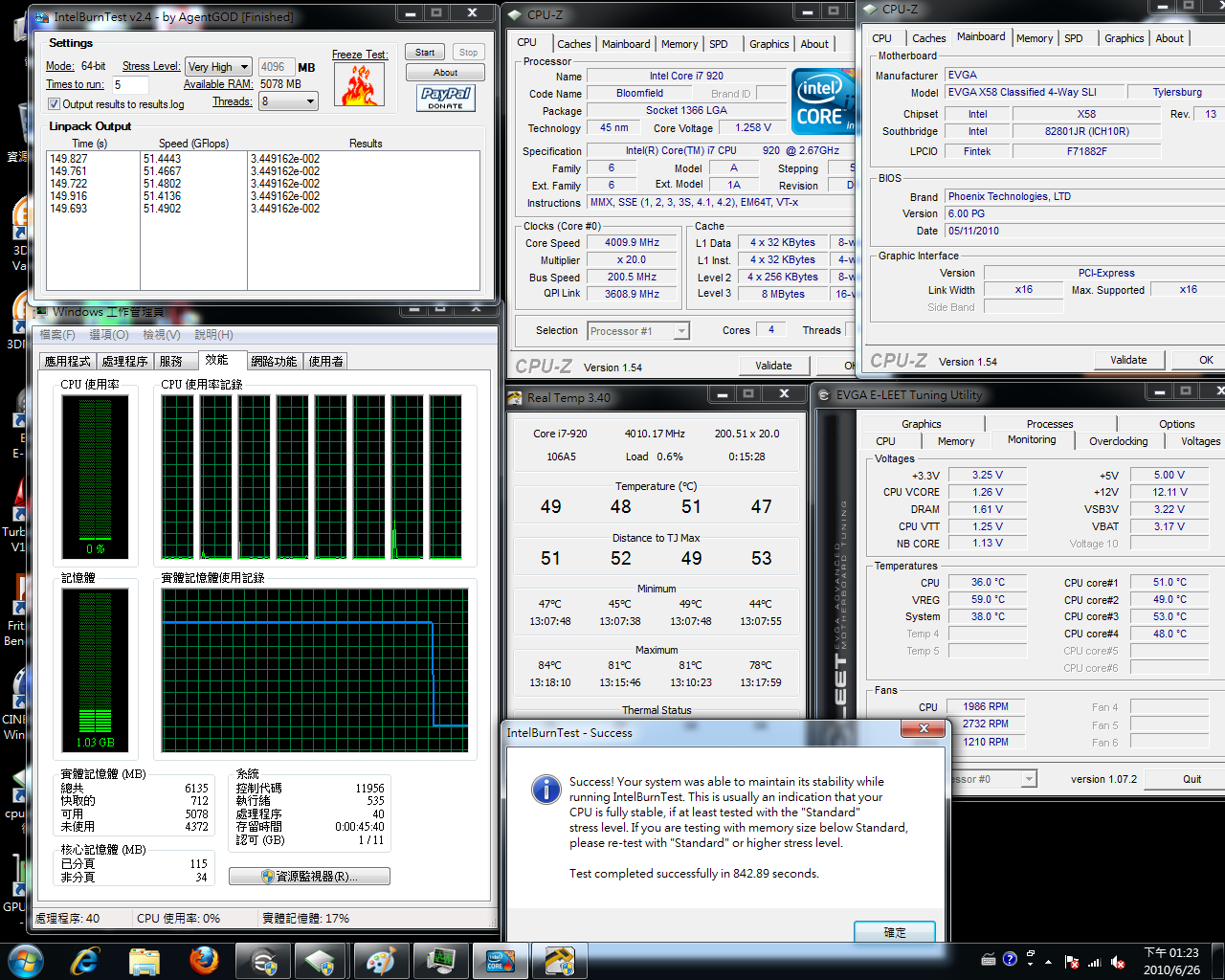Viewport: 1225px width, 980px height.
Task: Click the Intel Core i7 logo in CPU-Z
Action: (x=822, y=101)
